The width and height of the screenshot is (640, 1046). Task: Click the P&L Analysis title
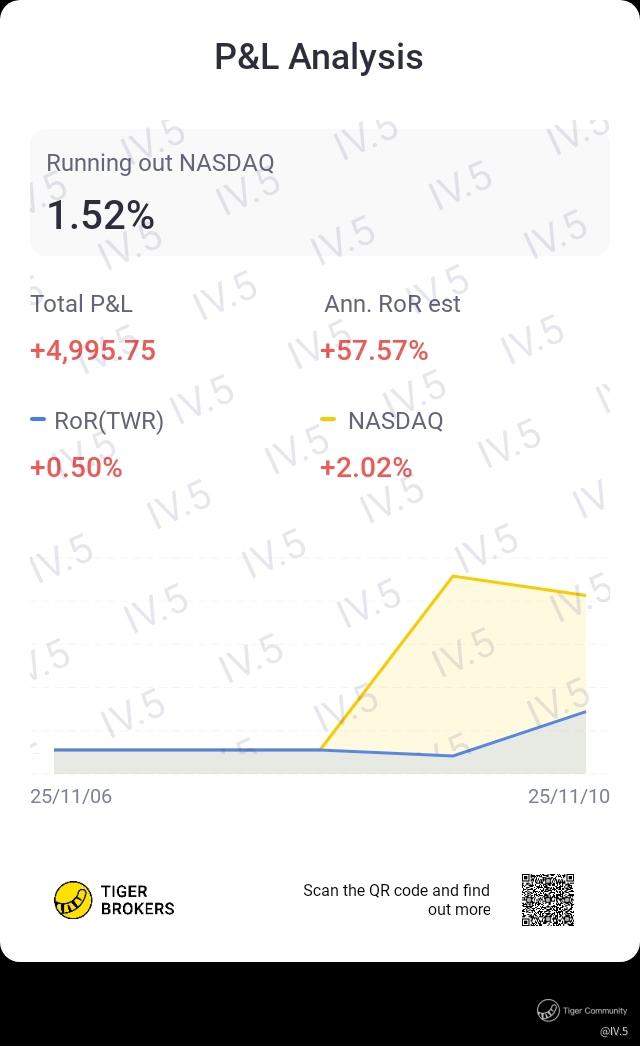[x=319, y=57]
